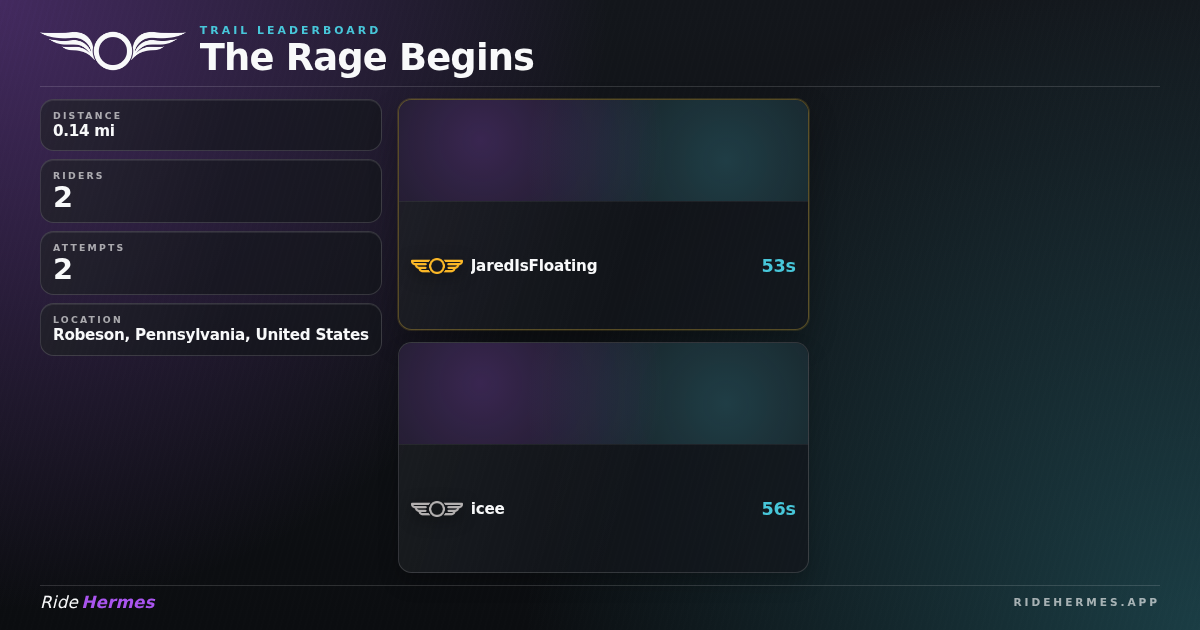Open second-place card banner image
The height and width of the screenshot is (630, 1200).
pos(603,394)
